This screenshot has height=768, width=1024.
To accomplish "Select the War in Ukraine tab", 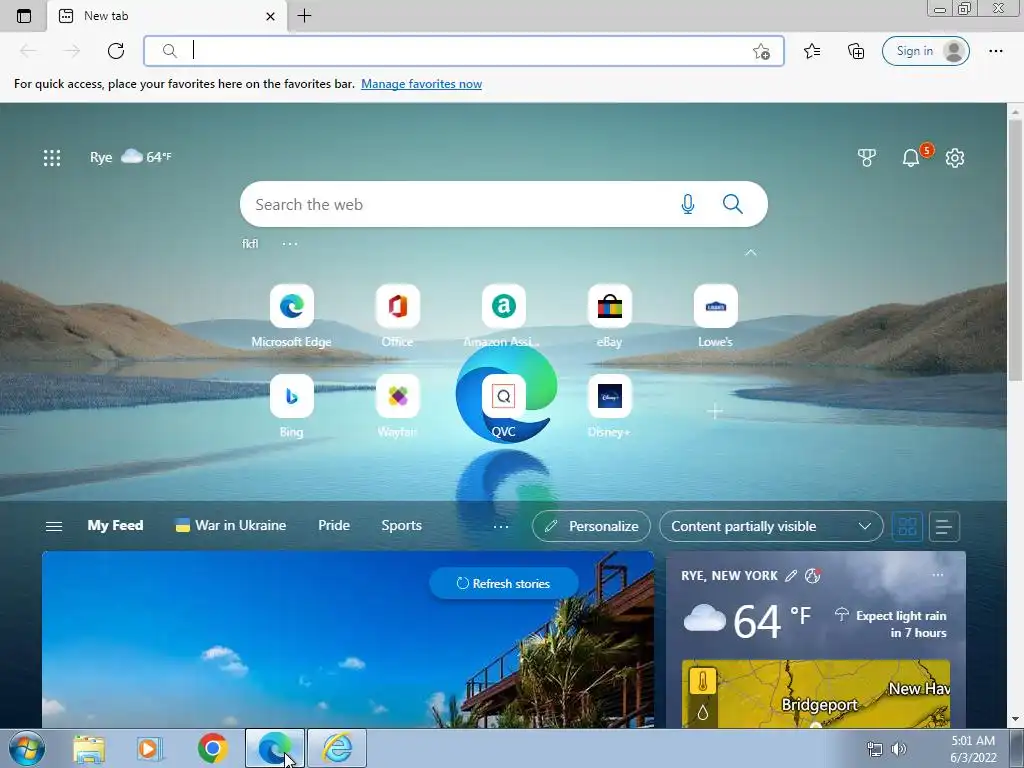I will pyautogui.click(x=231, y=526).
